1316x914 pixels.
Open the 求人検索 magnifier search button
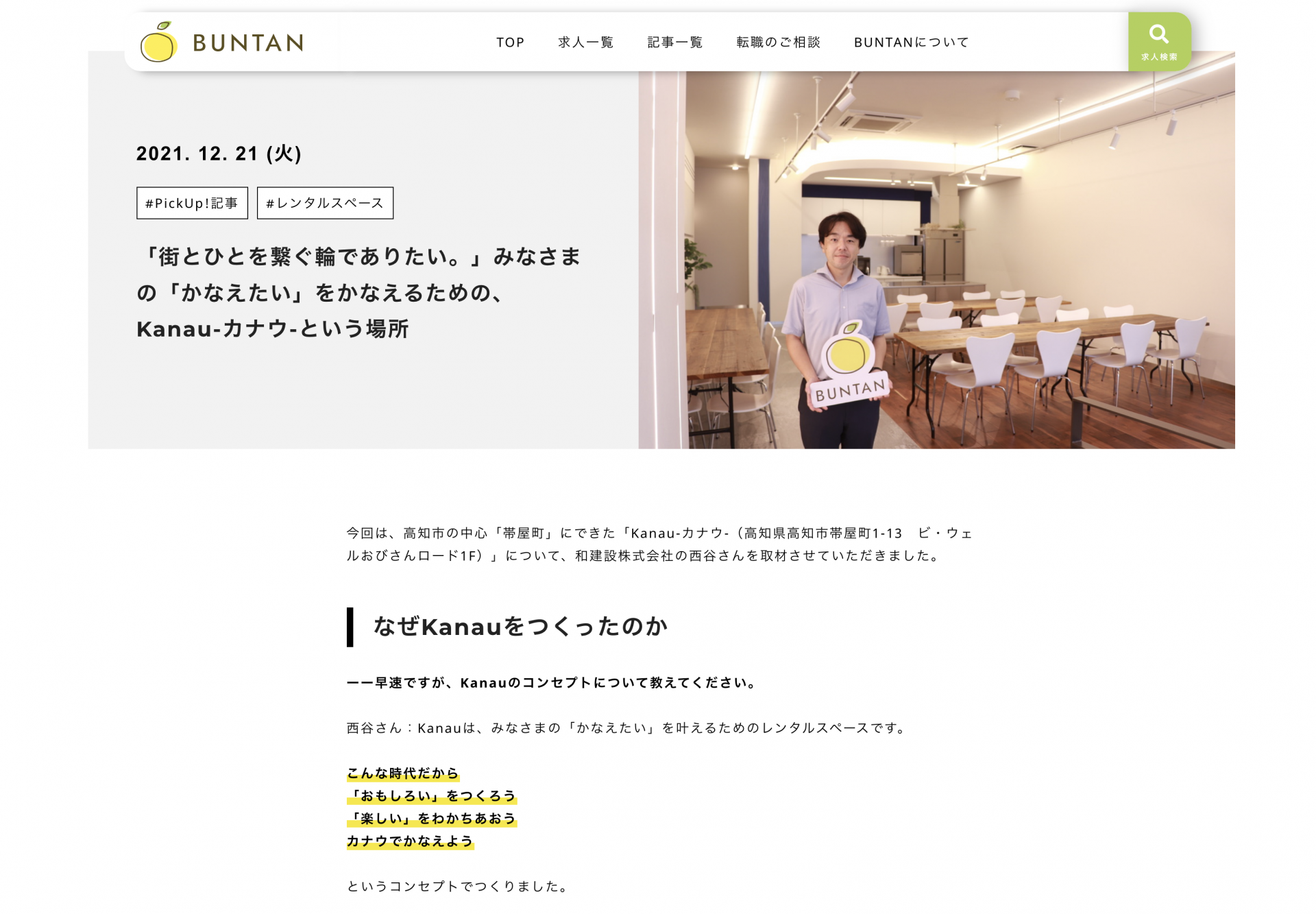pos(1159,42)
